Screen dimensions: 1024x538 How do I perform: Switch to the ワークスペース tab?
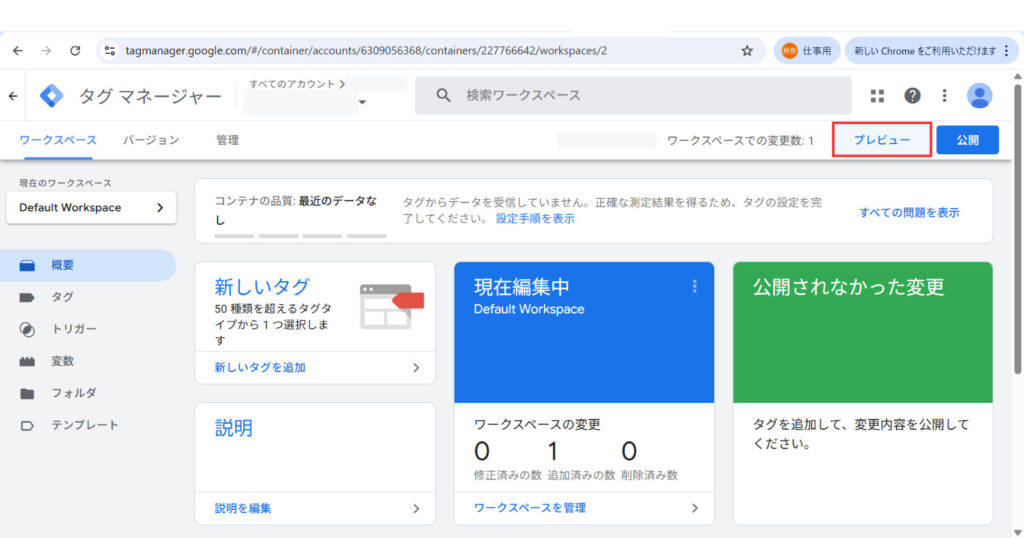(x=57, y=140)
